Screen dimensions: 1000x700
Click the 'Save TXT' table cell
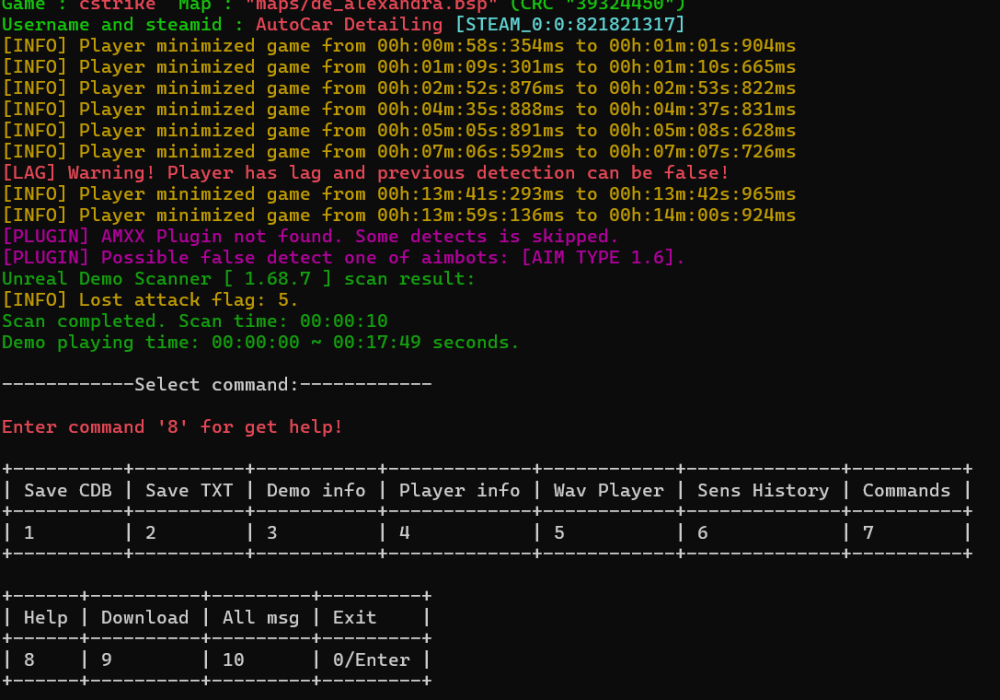(189, 490)
